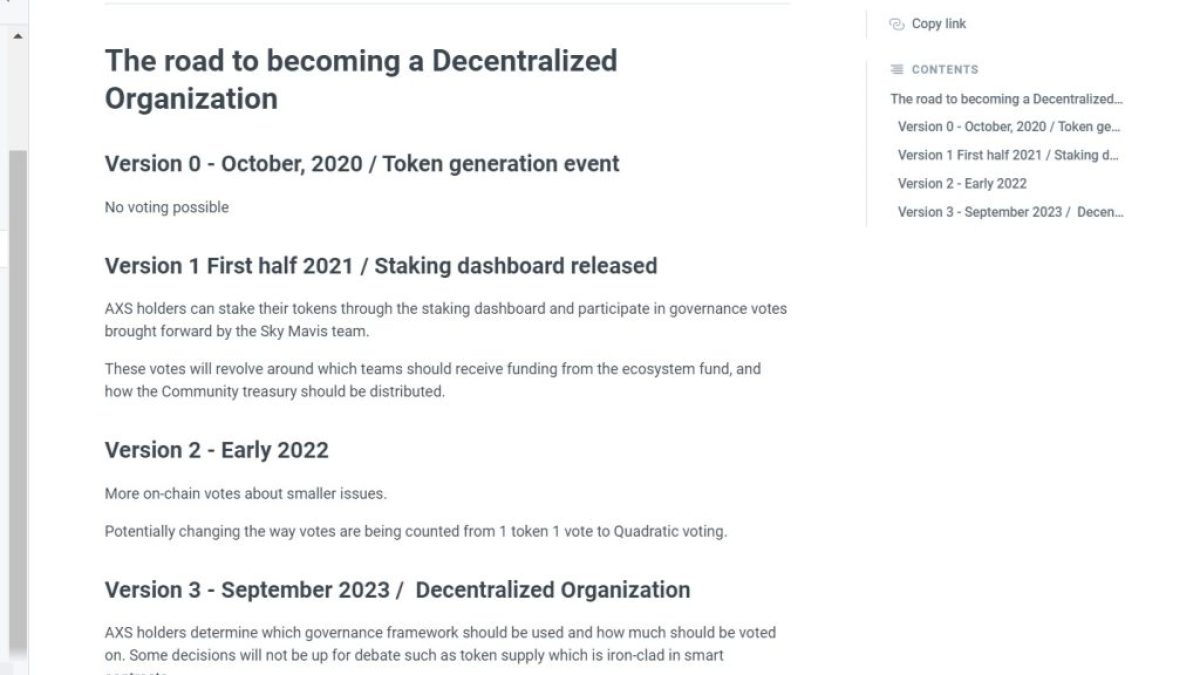The height and width of the screenshot is (675, 1200).
Task: Click the scroll up arrow on left scrollbar
Action: (x=18, y=36)
